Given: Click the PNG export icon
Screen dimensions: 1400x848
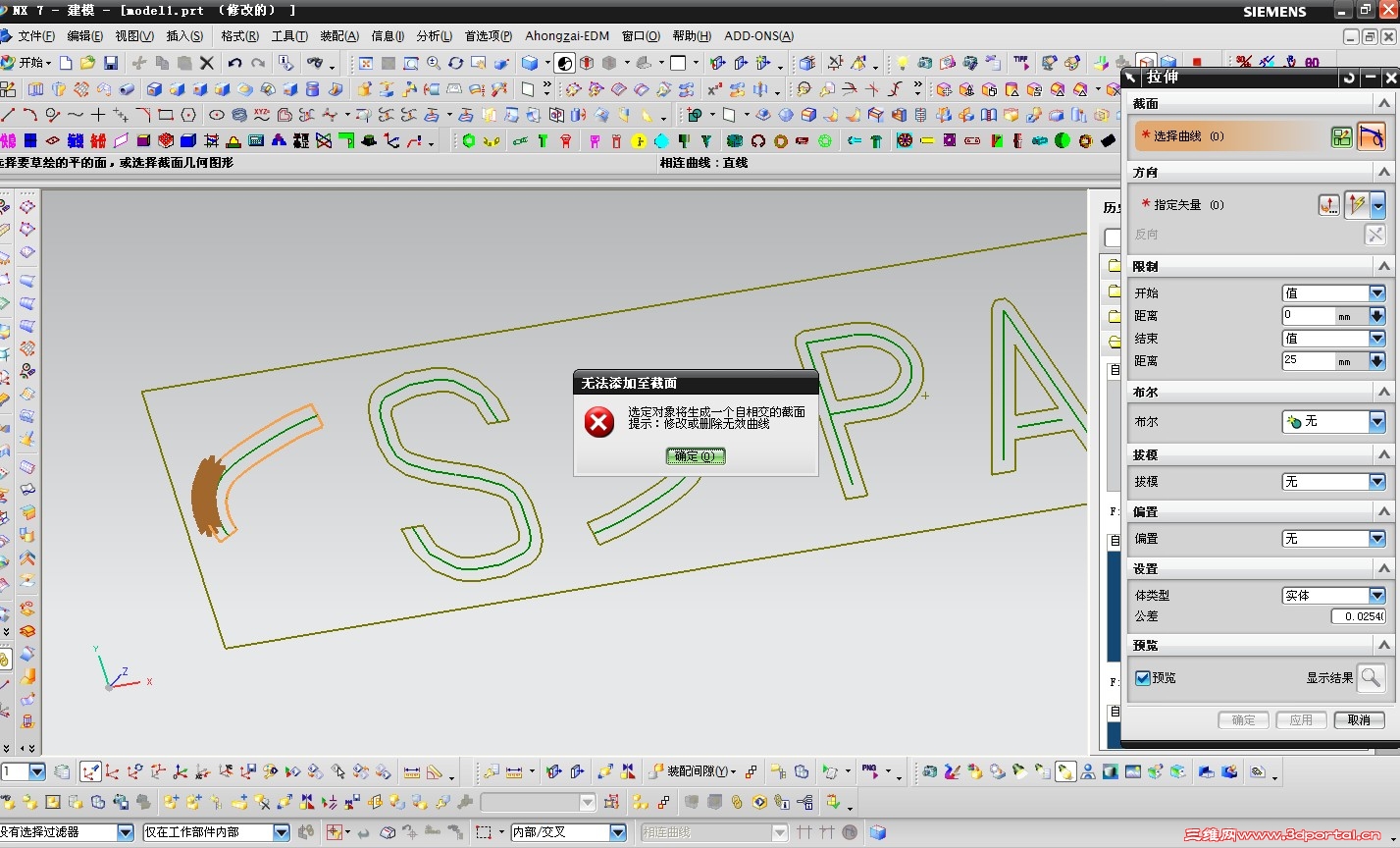Looking at the screenshot, I should pyautogui.click(x=869, y=771).
